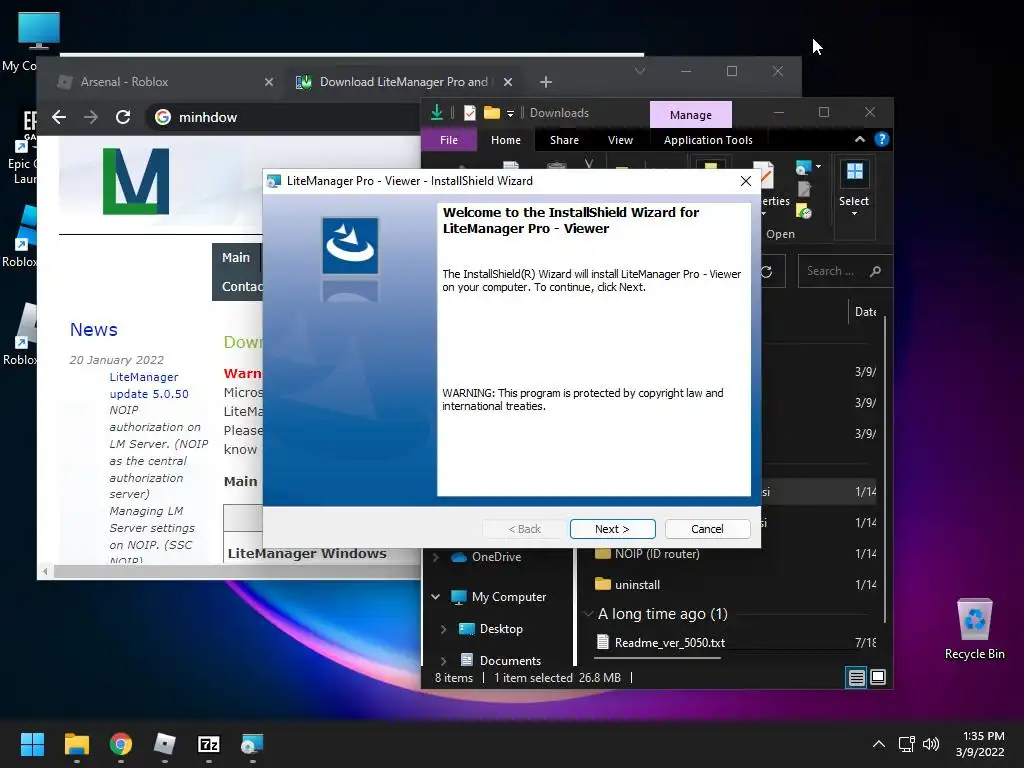Click the LiteManager LM logo
Screen dimensions: 1024x768
(136, 182)
